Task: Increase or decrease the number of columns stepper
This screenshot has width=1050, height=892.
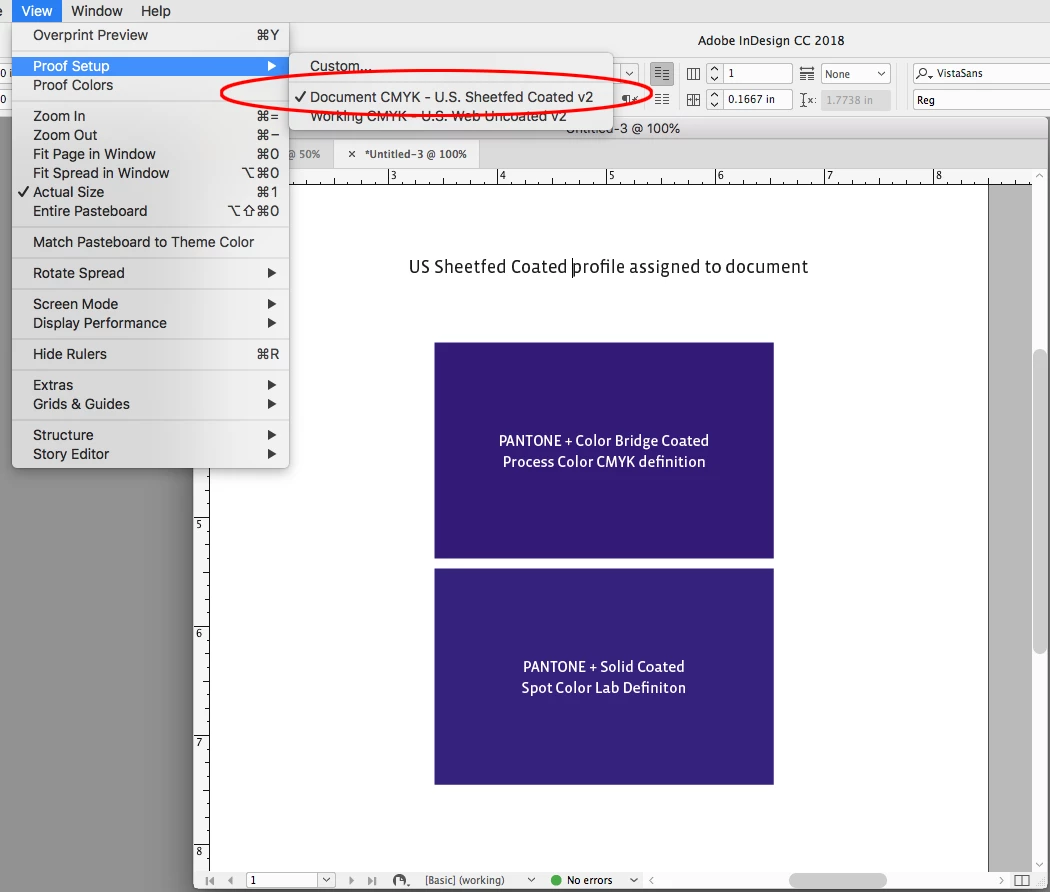Action: click(x=715, y=73)
